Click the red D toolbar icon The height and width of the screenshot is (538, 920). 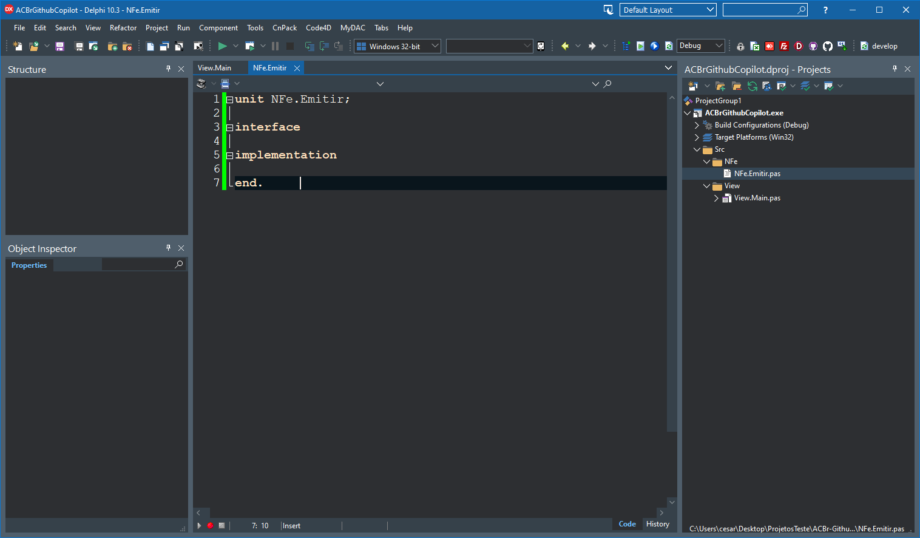coord(799,46)
